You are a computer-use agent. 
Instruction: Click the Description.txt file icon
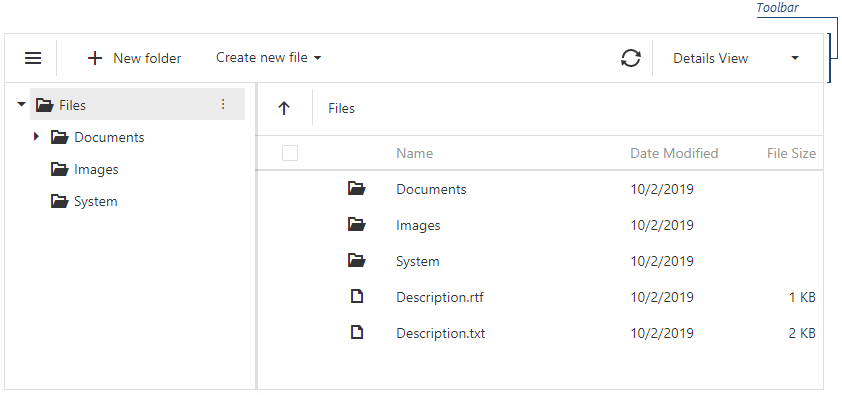click(x=357, y=332)
